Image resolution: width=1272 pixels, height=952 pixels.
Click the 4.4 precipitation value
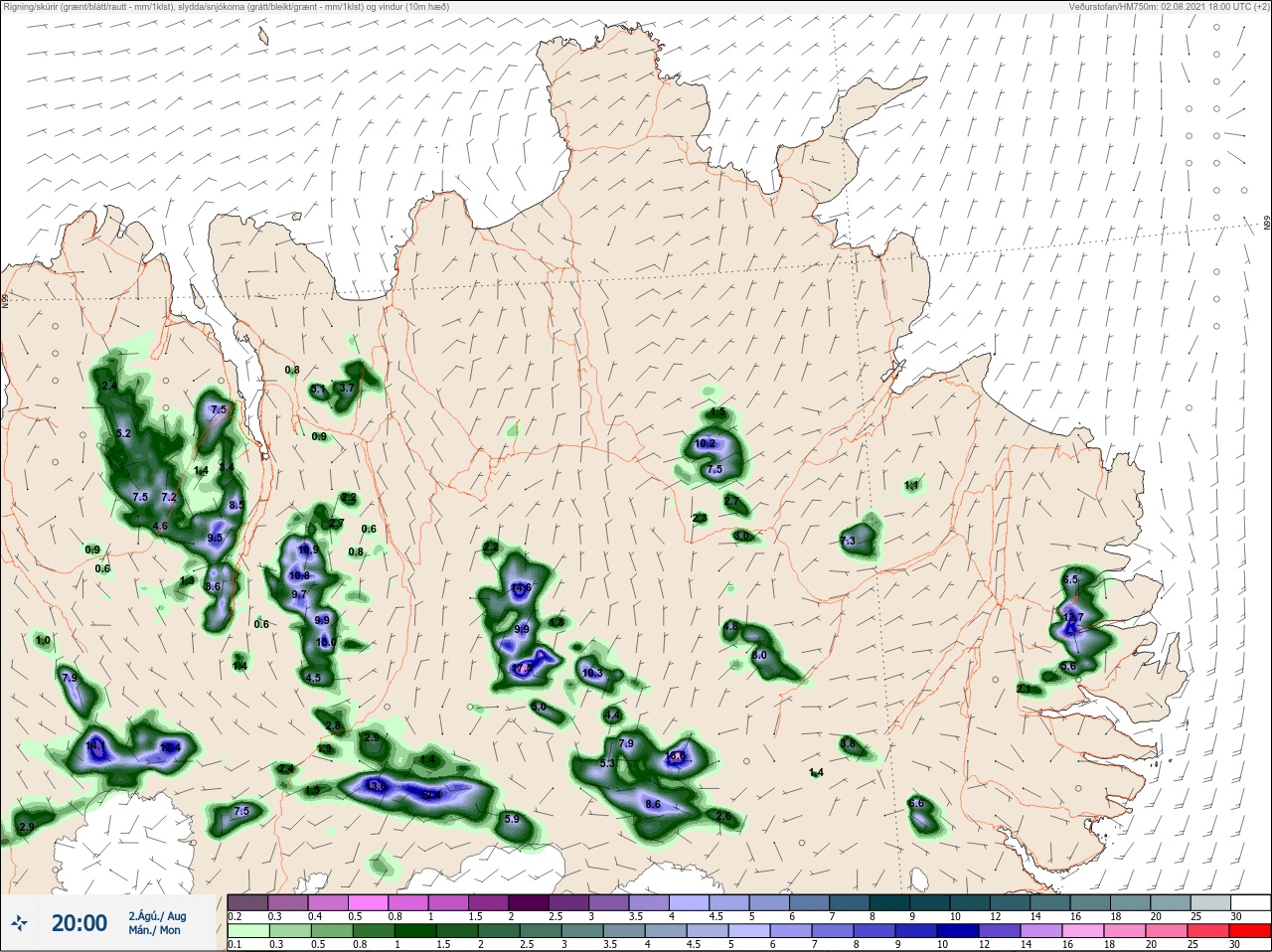(x=612, y=716)
